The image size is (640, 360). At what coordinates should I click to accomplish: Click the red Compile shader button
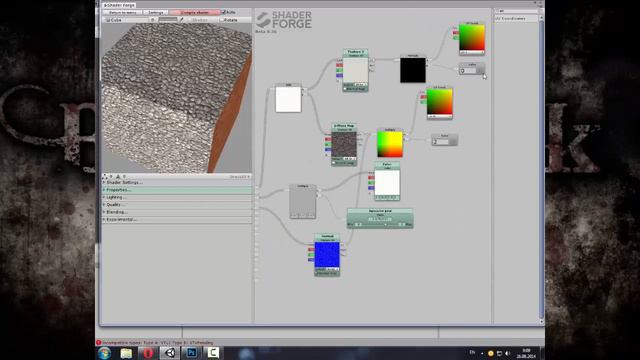point(195,13)
